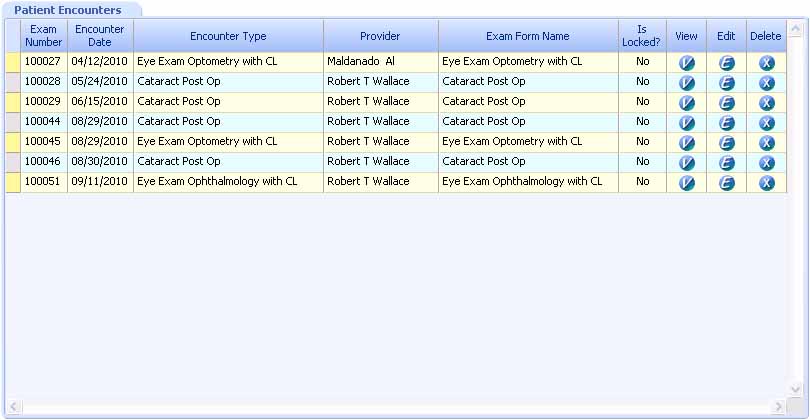810x420 pixels.
Task: Click Is Locked value No for 100045
Action: click(x=642, y=142)
